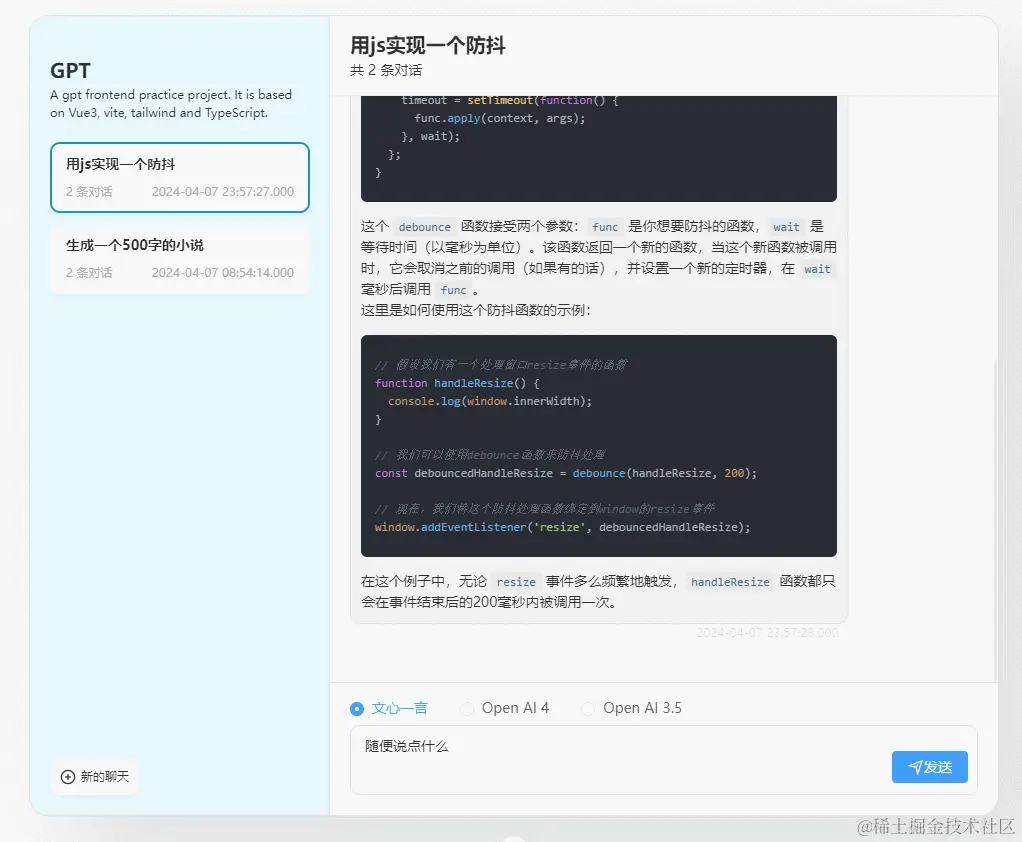Click the inline code snippet wait
Screen dimensions: 1022x842
(x=786, y=226)
